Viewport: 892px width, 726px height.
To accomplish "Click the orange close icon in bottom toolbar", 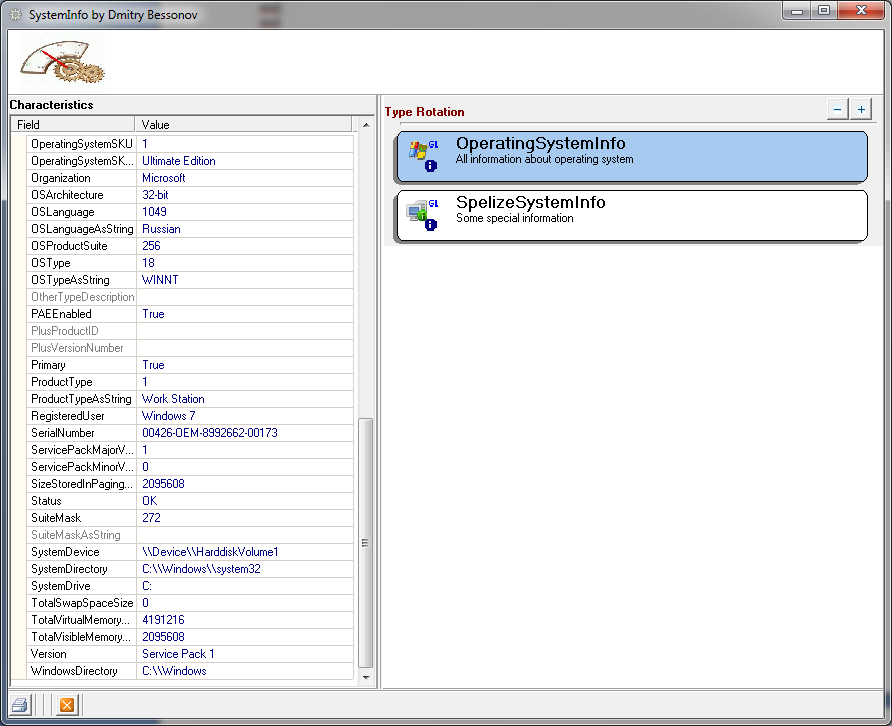I will point(67,705).
